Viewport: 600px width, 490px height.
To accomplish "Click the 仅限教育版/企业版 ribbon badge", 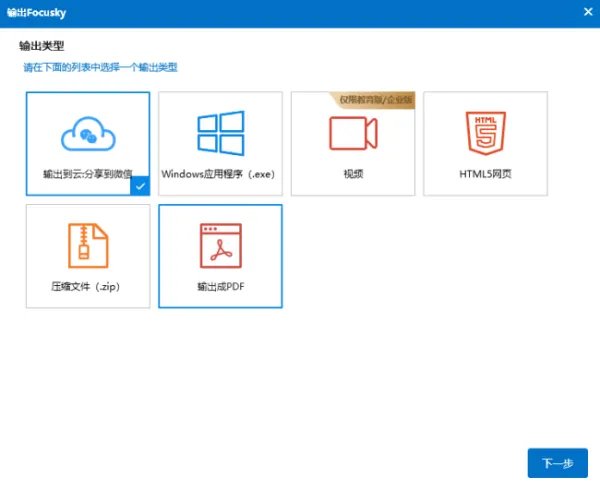I will click(376, 101).
